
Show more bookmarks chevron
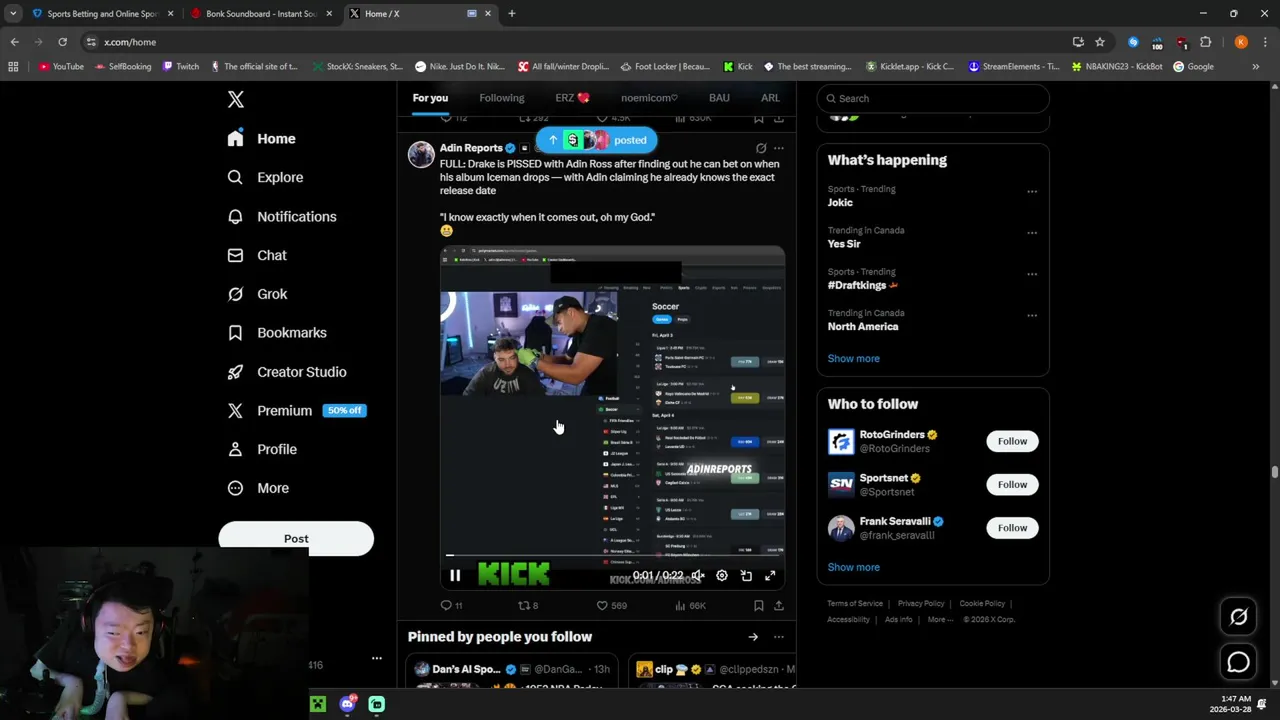(1256, 67)
